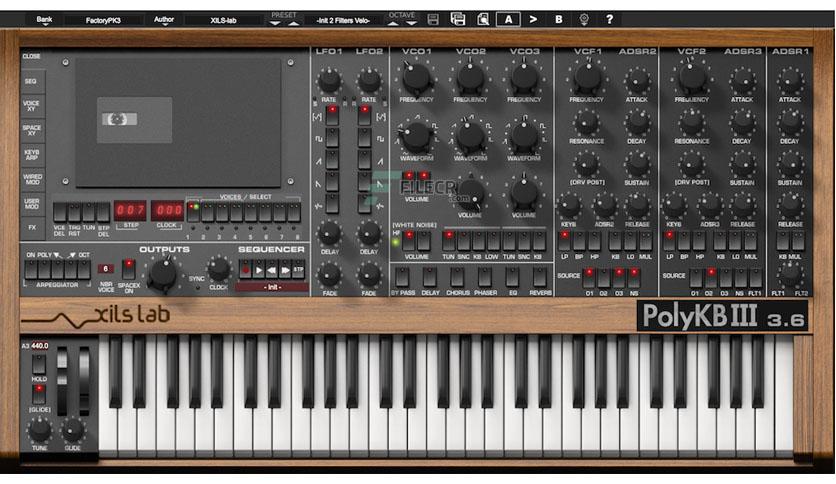This screenshot has width=836, height=484.
Task: Select the LFO2 square waveform switch
Action: pos(365,138)
